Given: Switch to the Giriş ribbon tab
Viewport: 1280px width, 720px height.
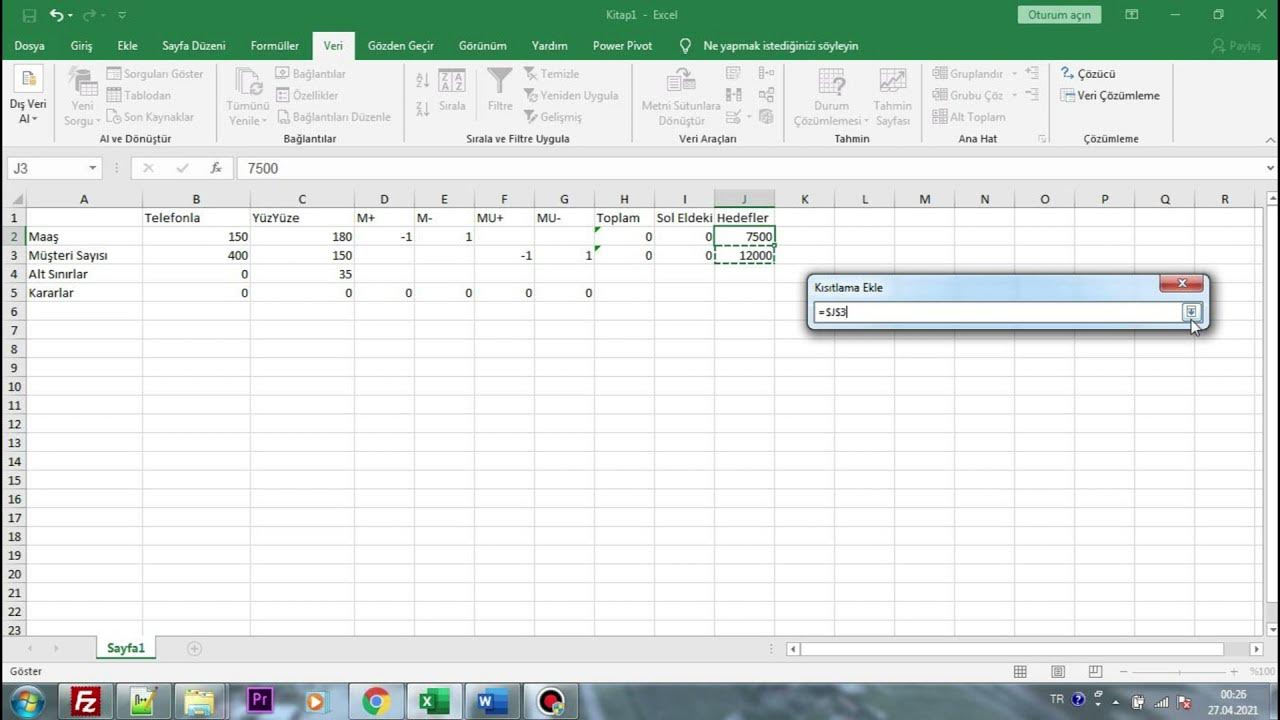Looking at the screenshot, I should [x=81, y=46].
